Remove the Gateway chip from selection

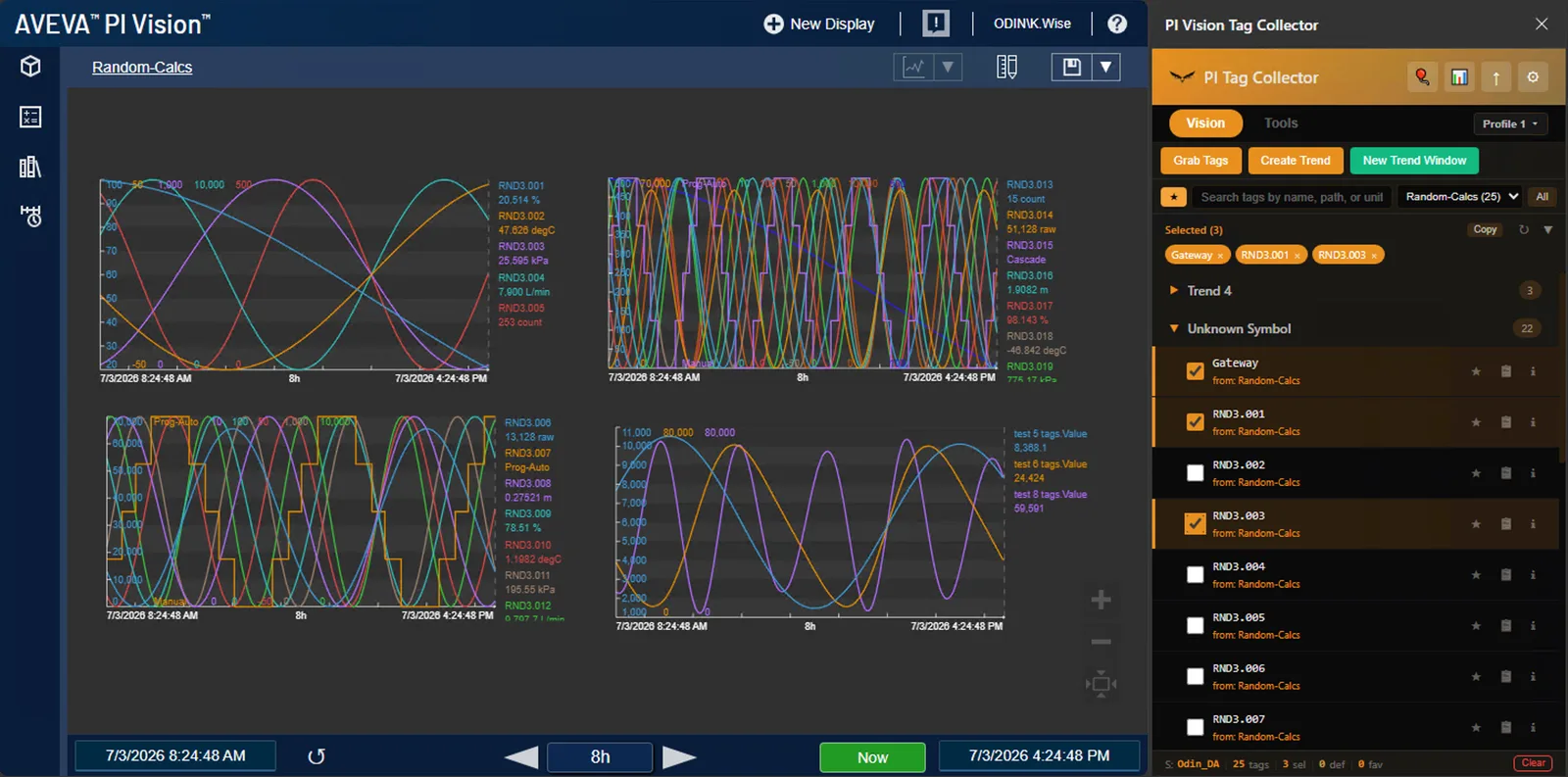(x=1220, y=256)
